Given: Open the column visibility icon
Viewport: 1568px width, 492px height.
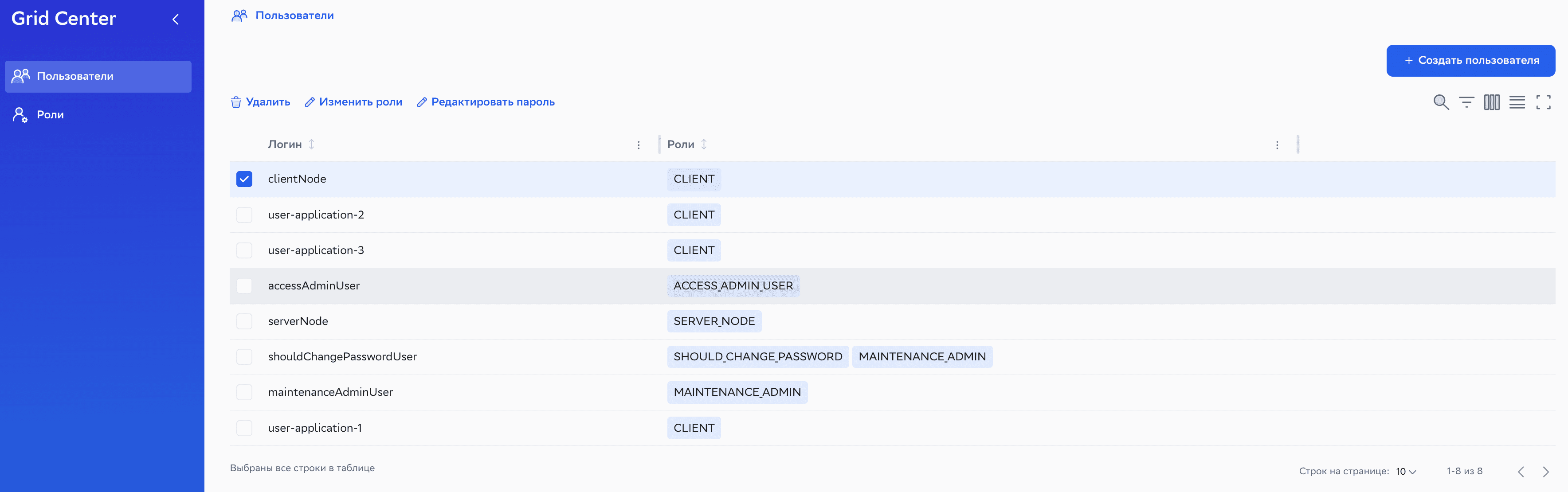Looking at the screenshot, I should click(x=1491, y=102).
